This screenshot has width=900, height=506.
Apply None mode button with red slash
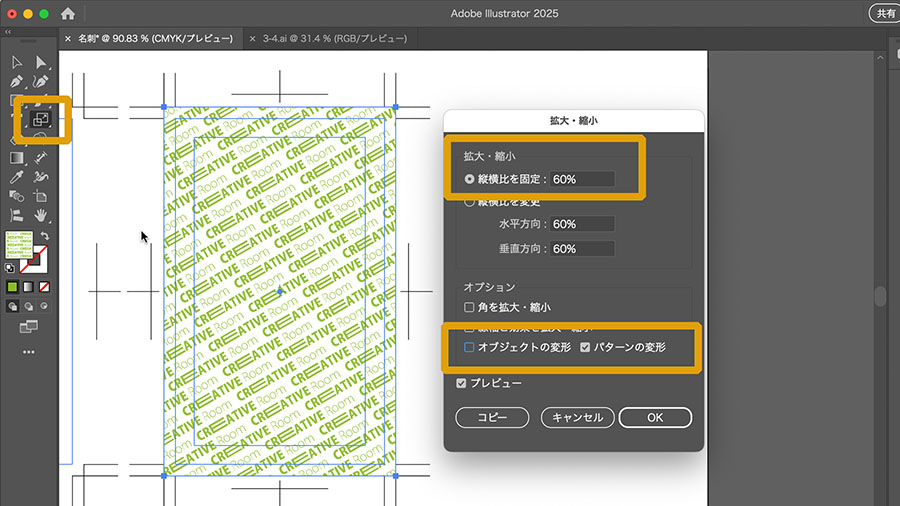[44, 287]
